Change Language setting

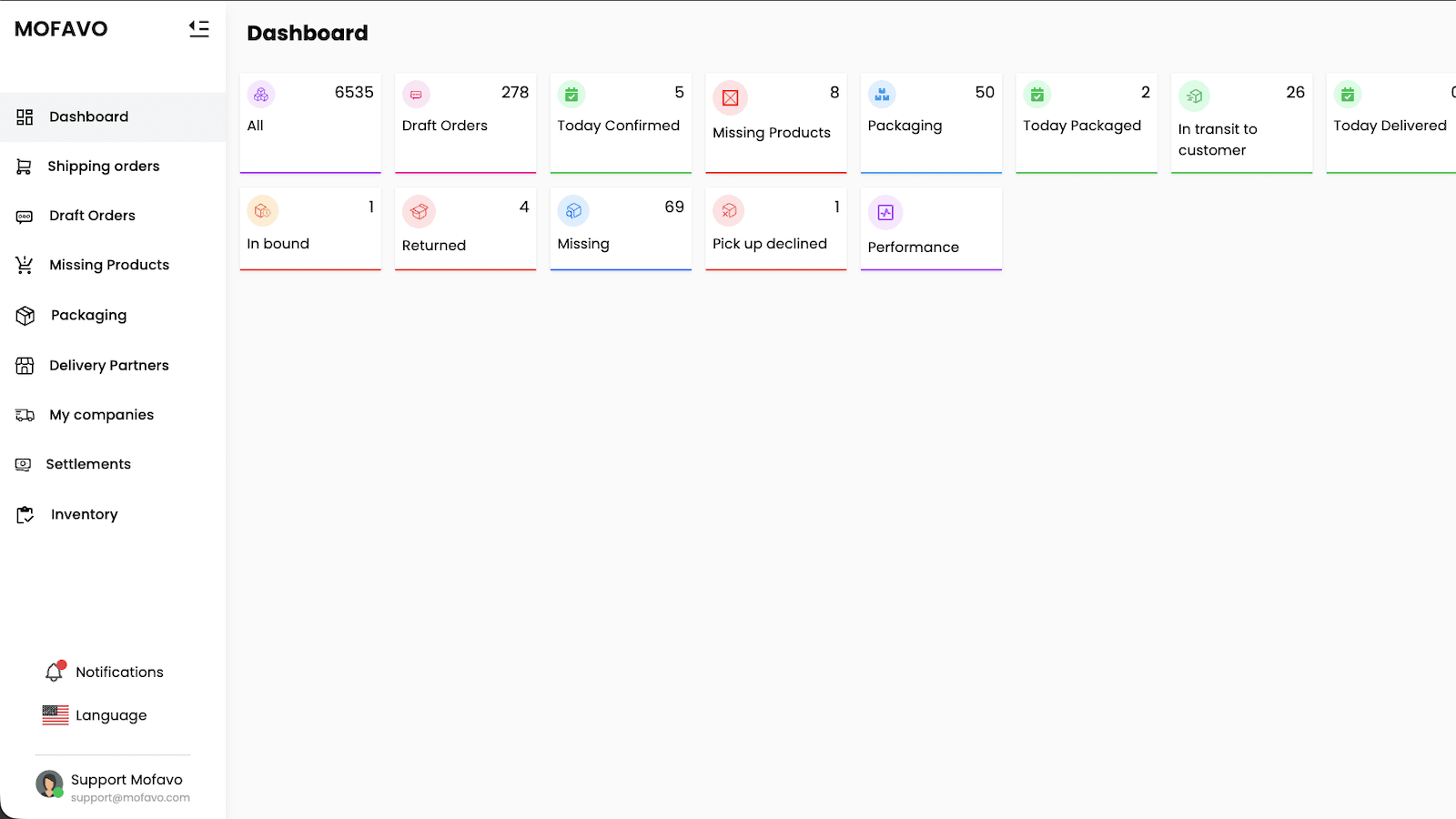coord(111,715)
